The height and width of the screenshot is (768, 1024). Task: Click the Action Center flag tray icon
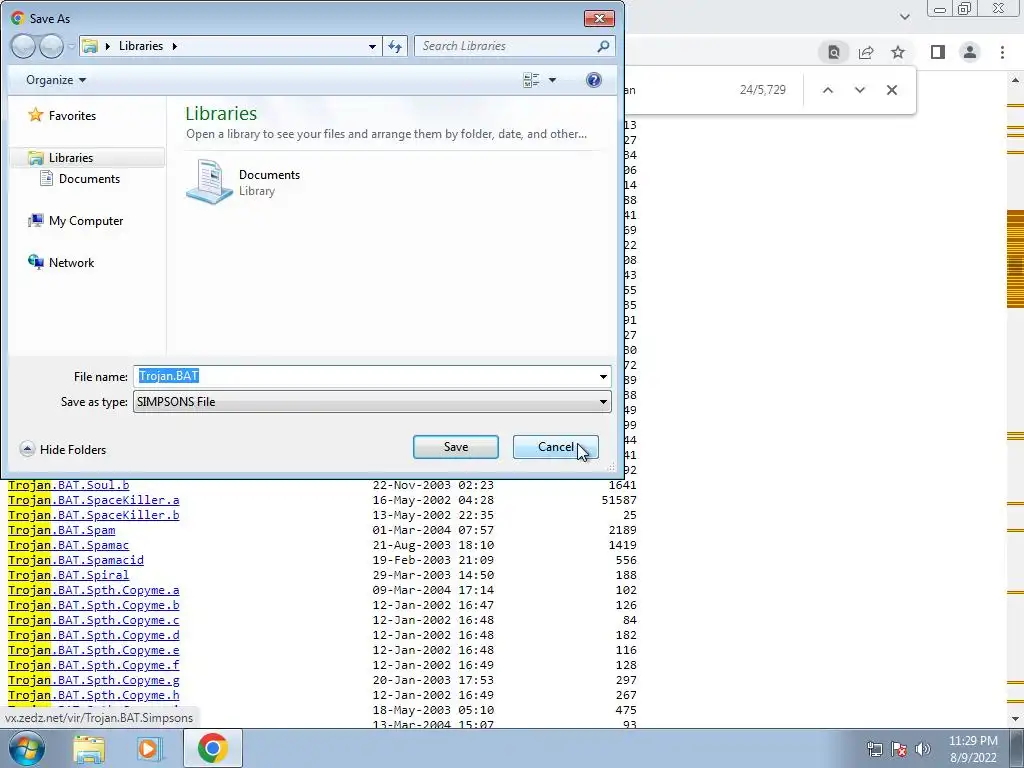pos(899,749)
